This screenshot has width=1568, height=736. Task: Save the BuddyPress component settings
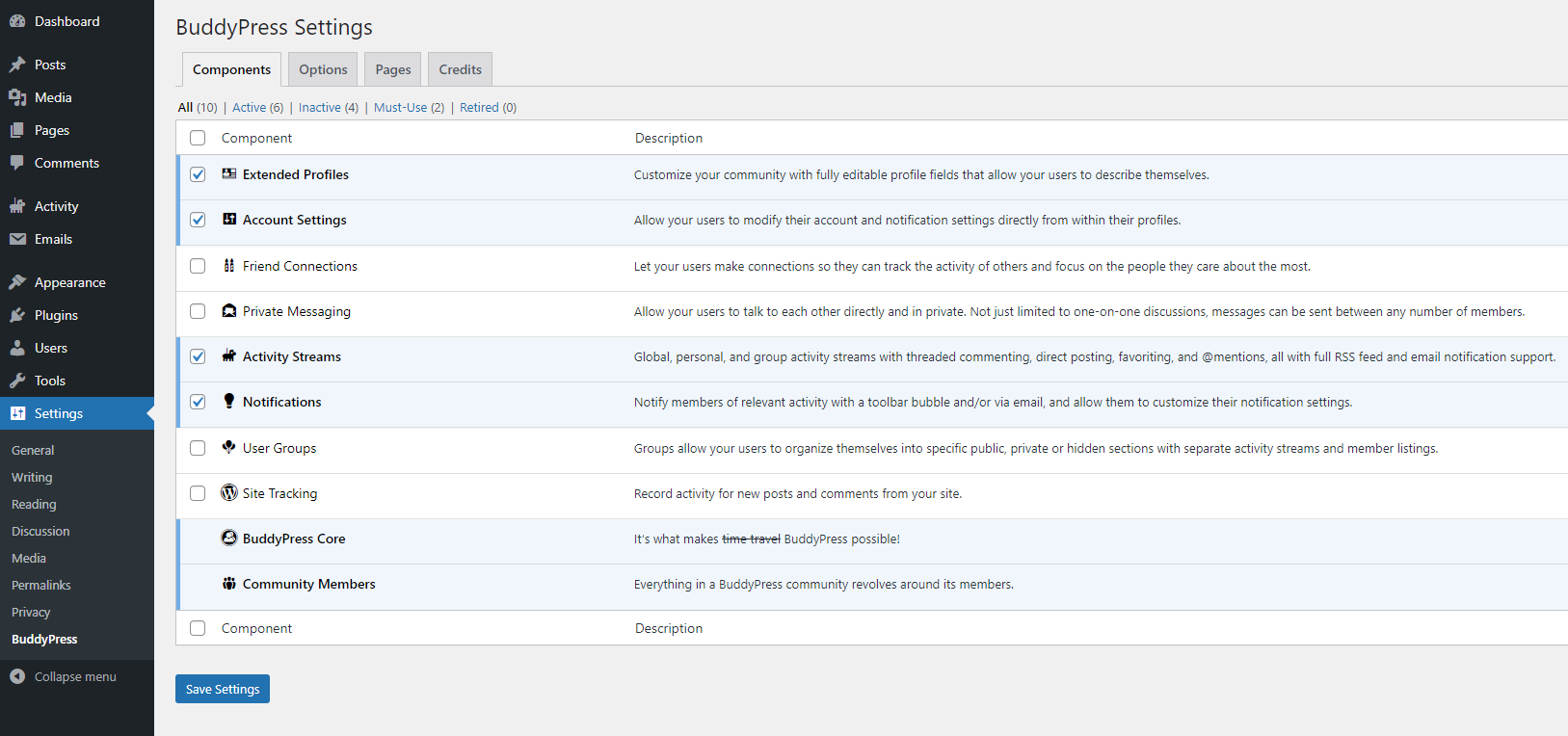(223, 689)
